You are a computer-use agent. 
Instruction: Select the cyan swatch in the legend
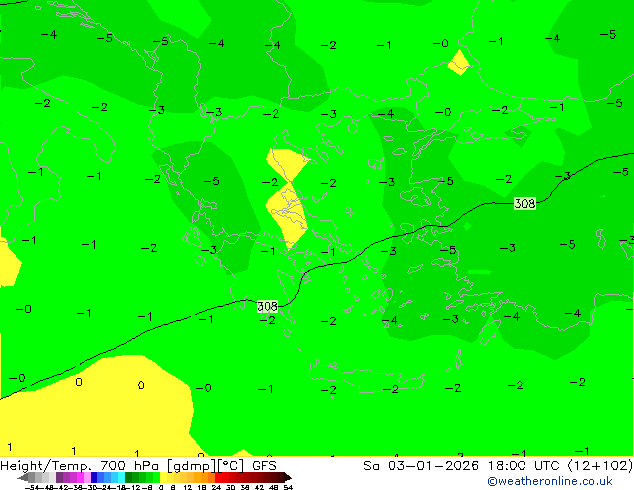[121, 477]
